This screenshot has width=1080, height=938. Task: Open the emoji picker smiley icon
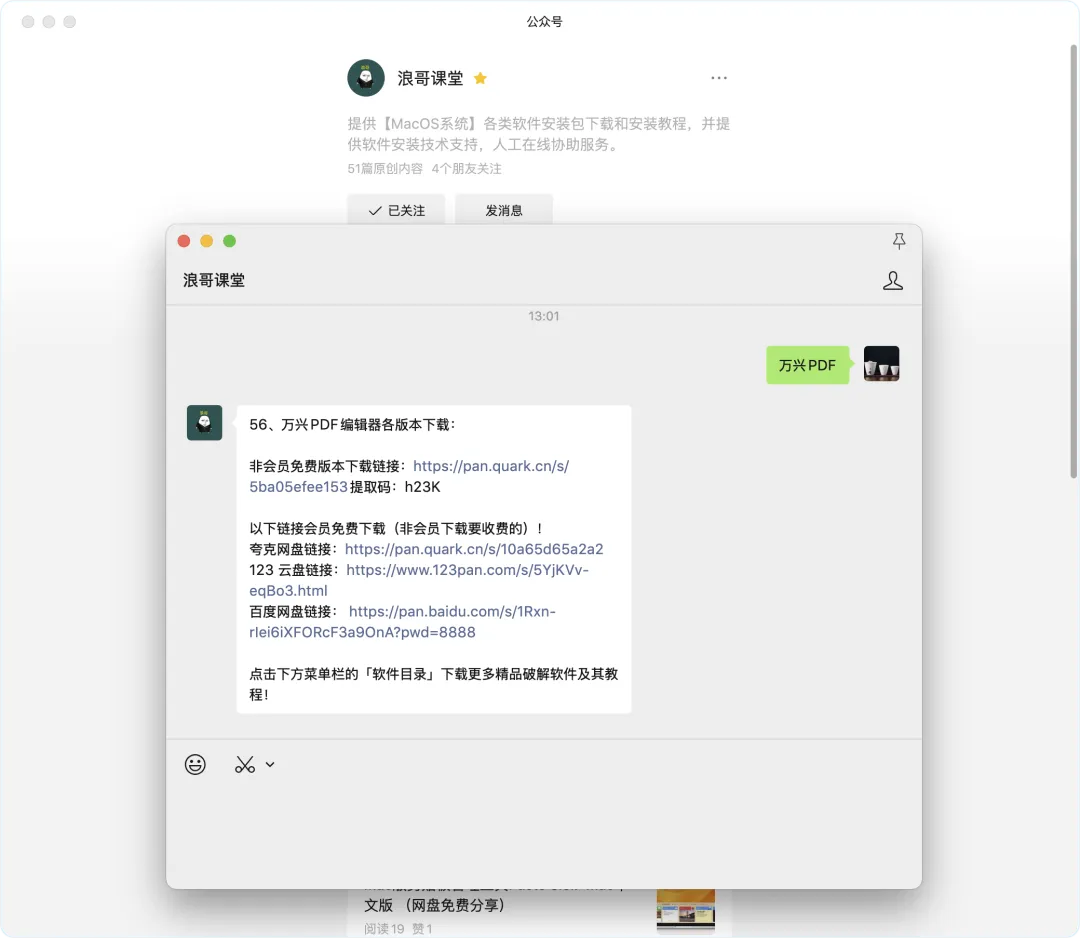[x=195, y=764]
